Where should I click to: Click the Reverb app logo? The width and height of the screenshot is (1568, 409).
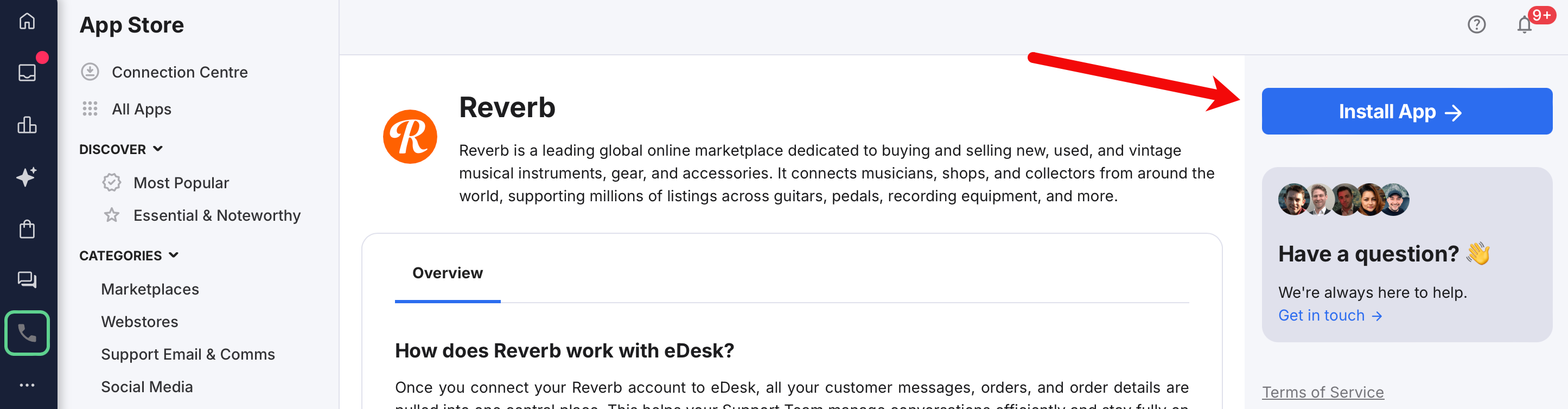pyautogui.click(x=410, y=136)
